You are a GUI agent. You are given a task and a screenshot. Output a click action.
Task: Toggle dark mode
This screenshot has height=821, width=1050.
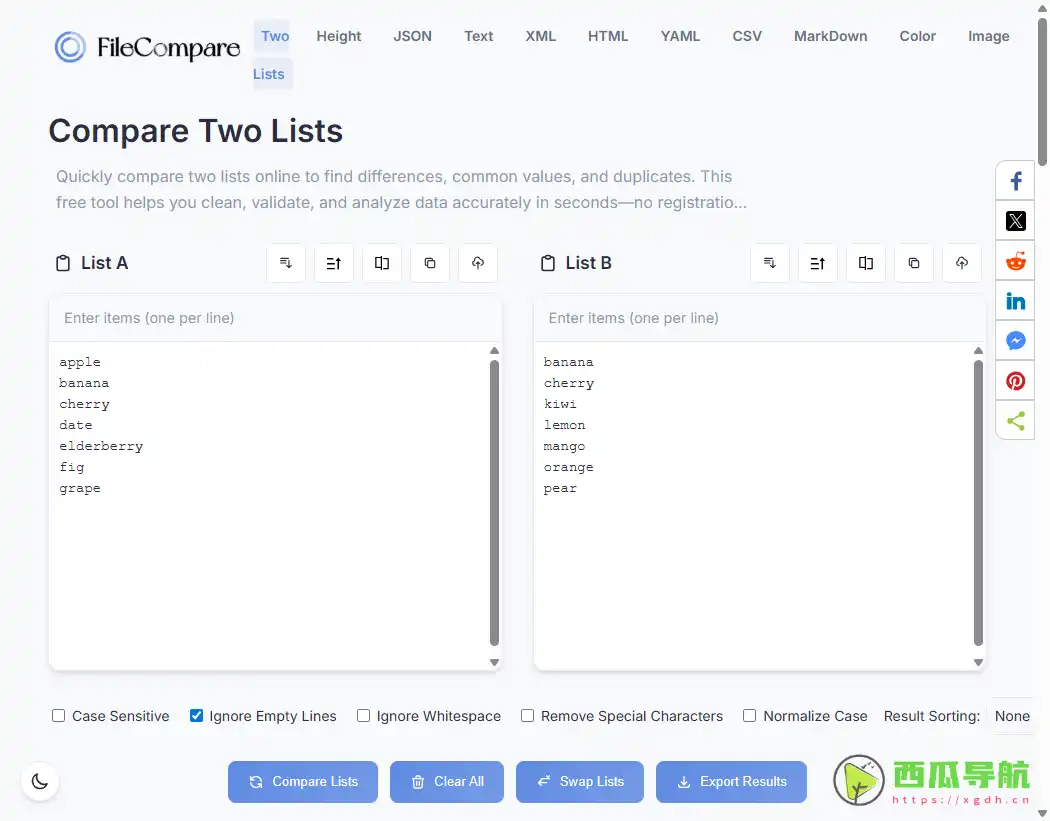[x=40, y=781]
